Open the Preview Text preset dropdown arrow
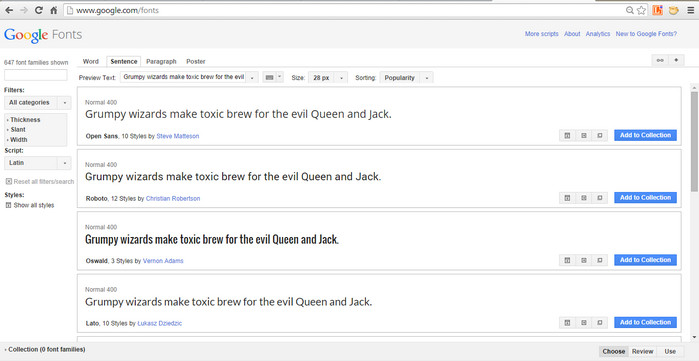Screen dimensions: 699x361 click(252, 78)
